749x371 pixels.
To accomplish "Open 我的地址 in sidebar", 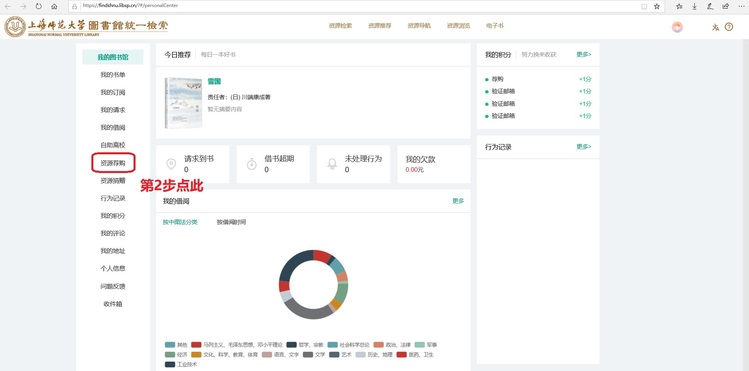I will tap(113, 251).
